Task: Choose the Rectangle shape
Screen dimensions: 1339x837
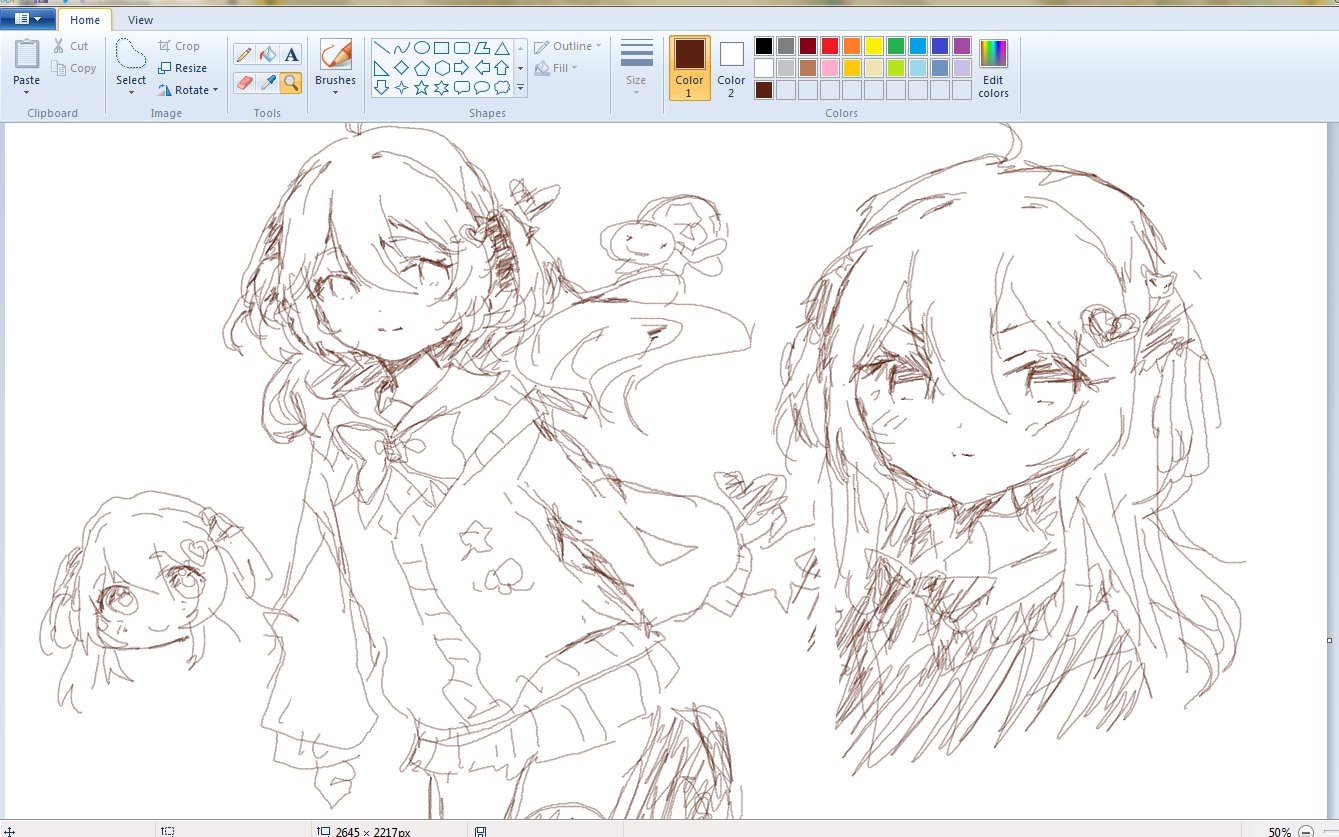Action: point(441,48)
